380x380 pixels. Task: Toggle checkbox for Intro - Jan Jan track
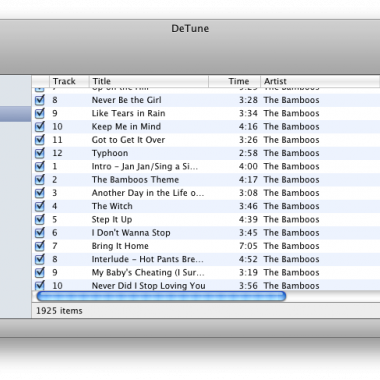[40, 166]
